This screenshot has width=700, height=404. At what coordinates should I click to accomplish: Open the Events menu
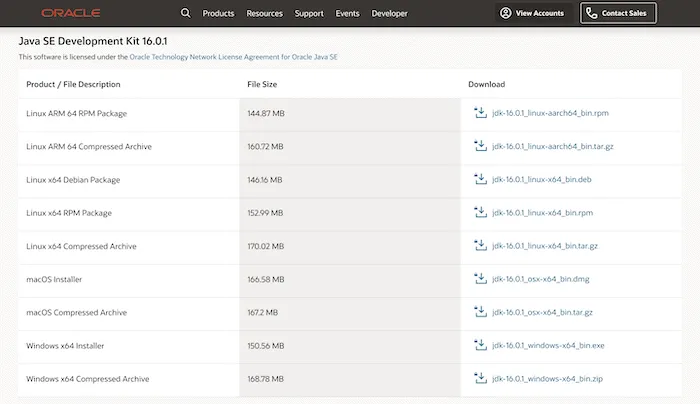click(x=347, y=13)
